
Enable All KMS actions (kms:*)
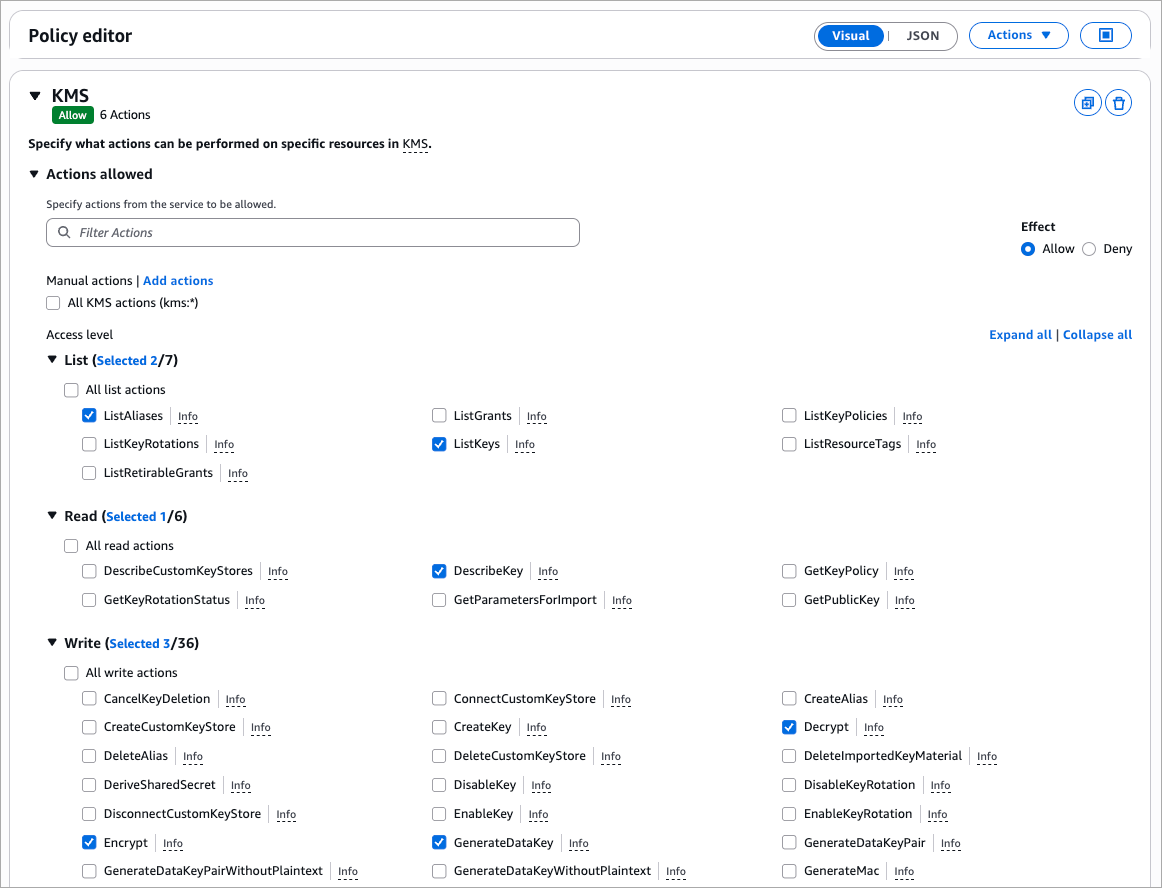point(53,302)
